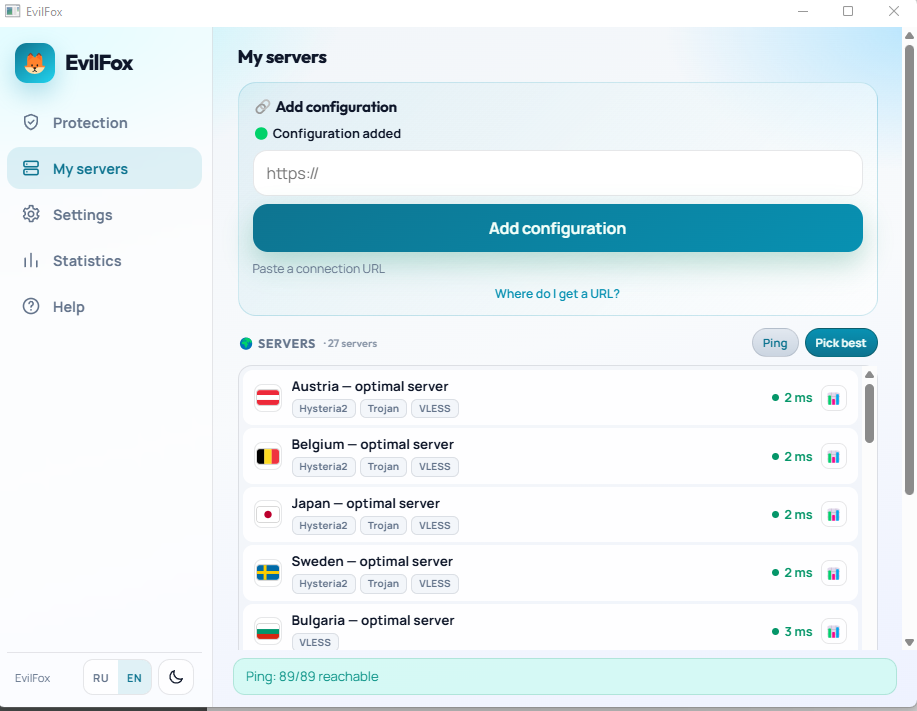The height and width of the screenshot is (711, 917).
Task: Select 'Sweden — optimal server' entry
Action: pos(550,573)
